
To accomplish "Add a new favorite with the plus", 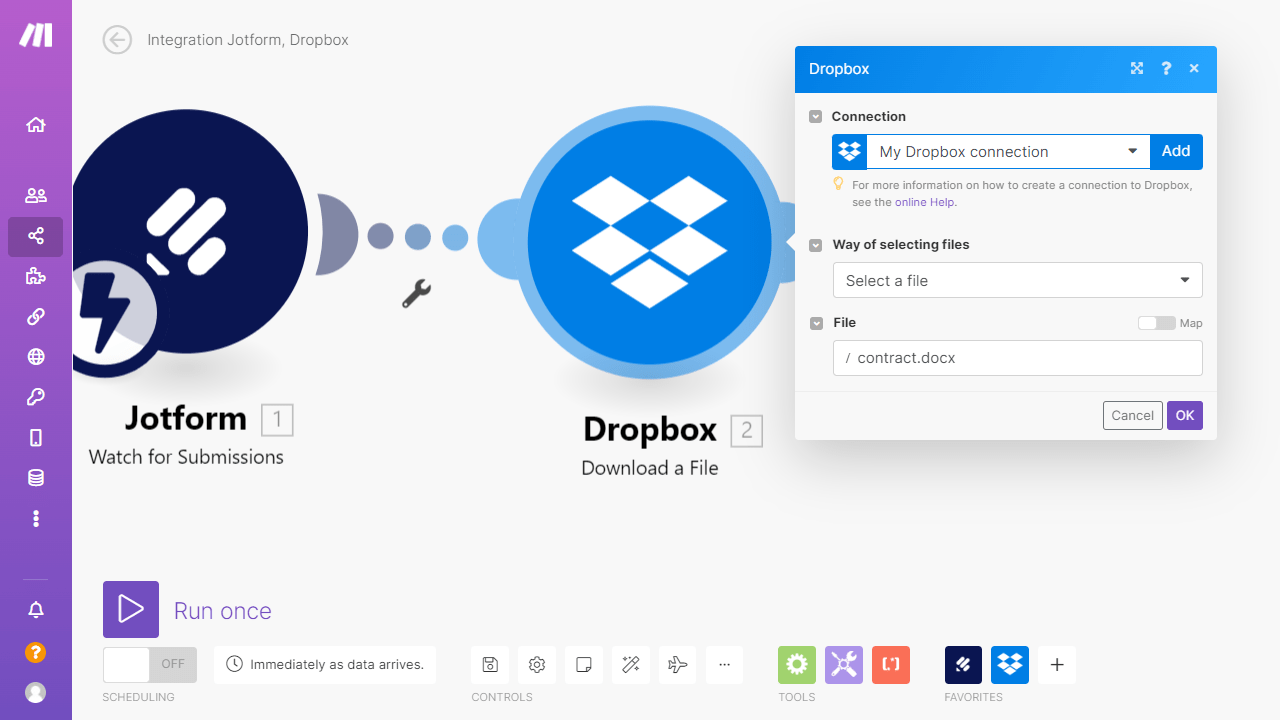I will point(1057,664).
